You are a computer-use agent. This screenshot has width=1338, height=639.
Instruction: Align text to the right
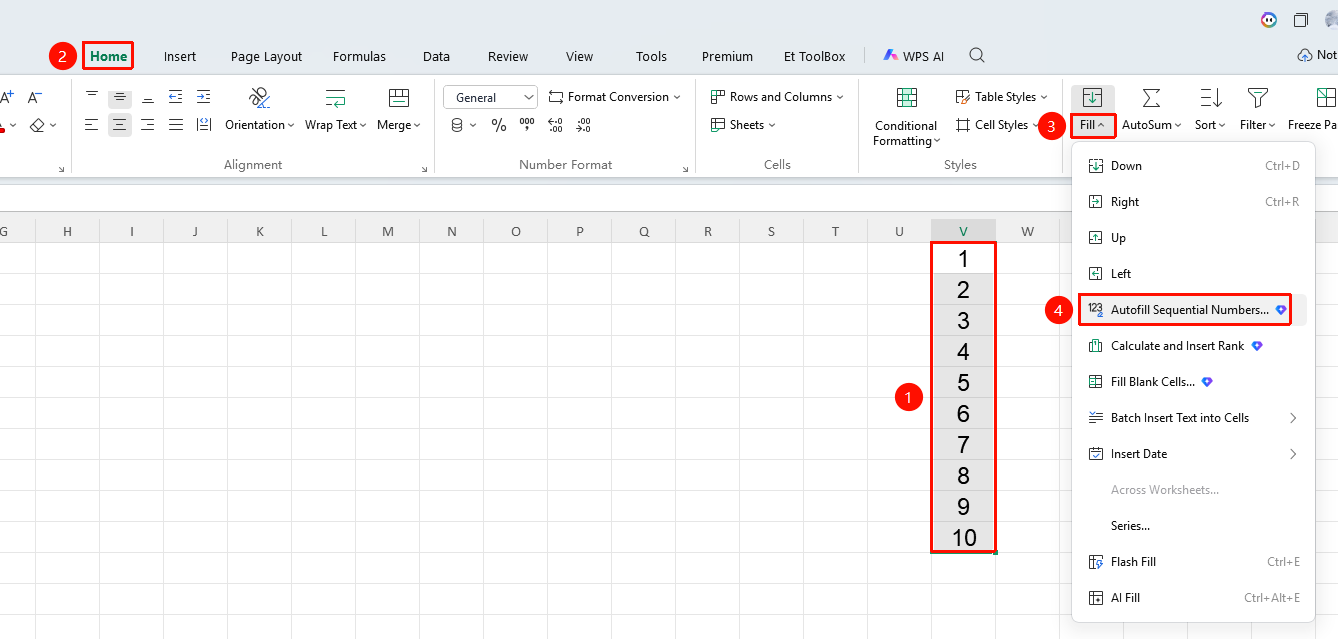pos(148,125)
